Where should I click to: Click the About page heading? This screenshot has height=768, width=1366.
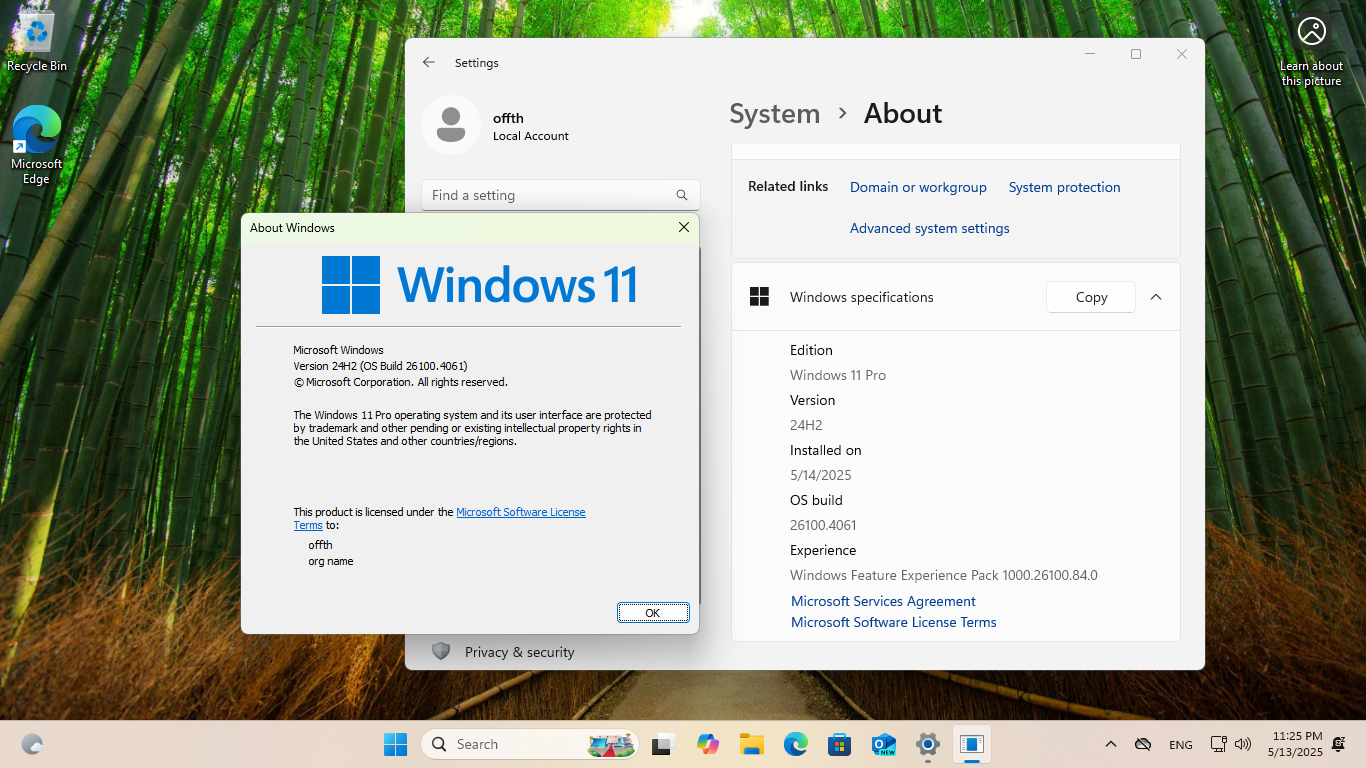click(x=903, y=114)
